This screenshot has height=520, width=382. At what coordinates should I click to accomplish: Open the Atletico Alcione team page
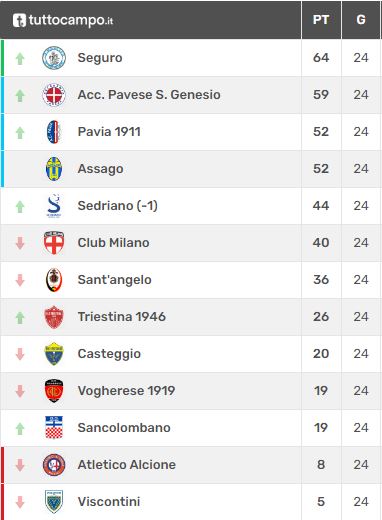tap(127, 465)
